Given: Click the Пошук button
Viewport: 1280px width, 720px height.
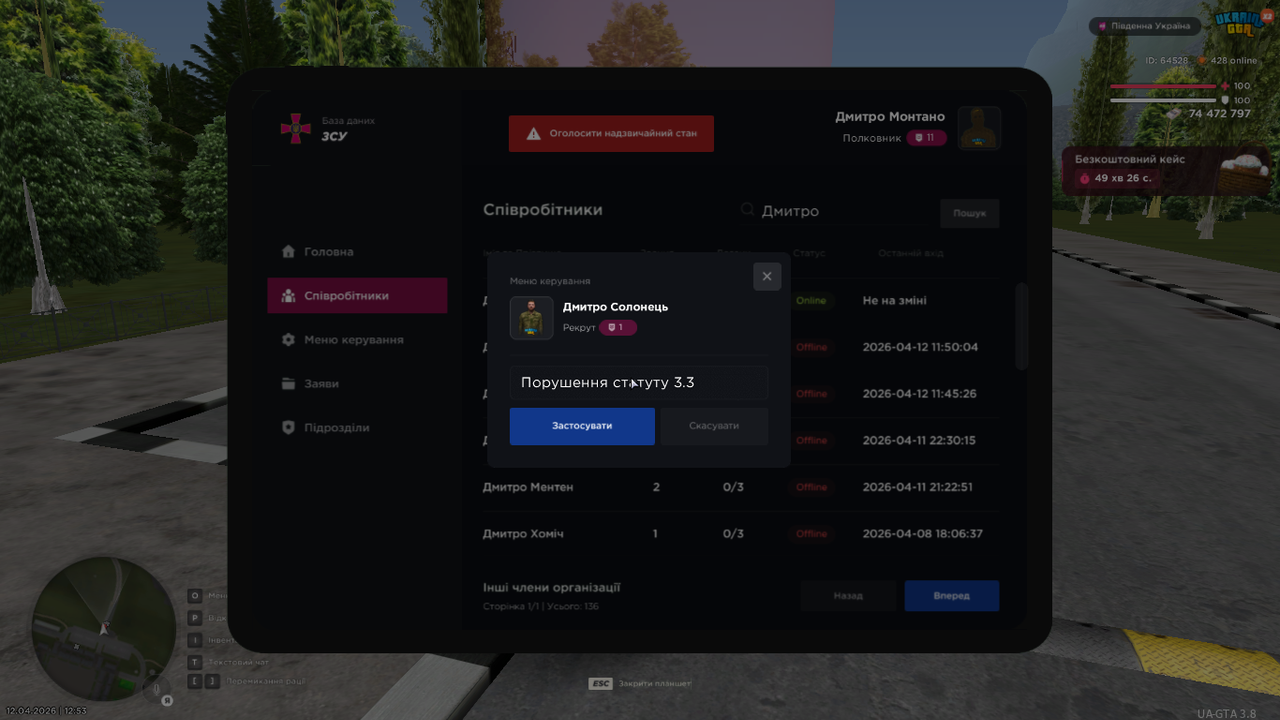Looking at the screenshot, I should click(969, 213).
